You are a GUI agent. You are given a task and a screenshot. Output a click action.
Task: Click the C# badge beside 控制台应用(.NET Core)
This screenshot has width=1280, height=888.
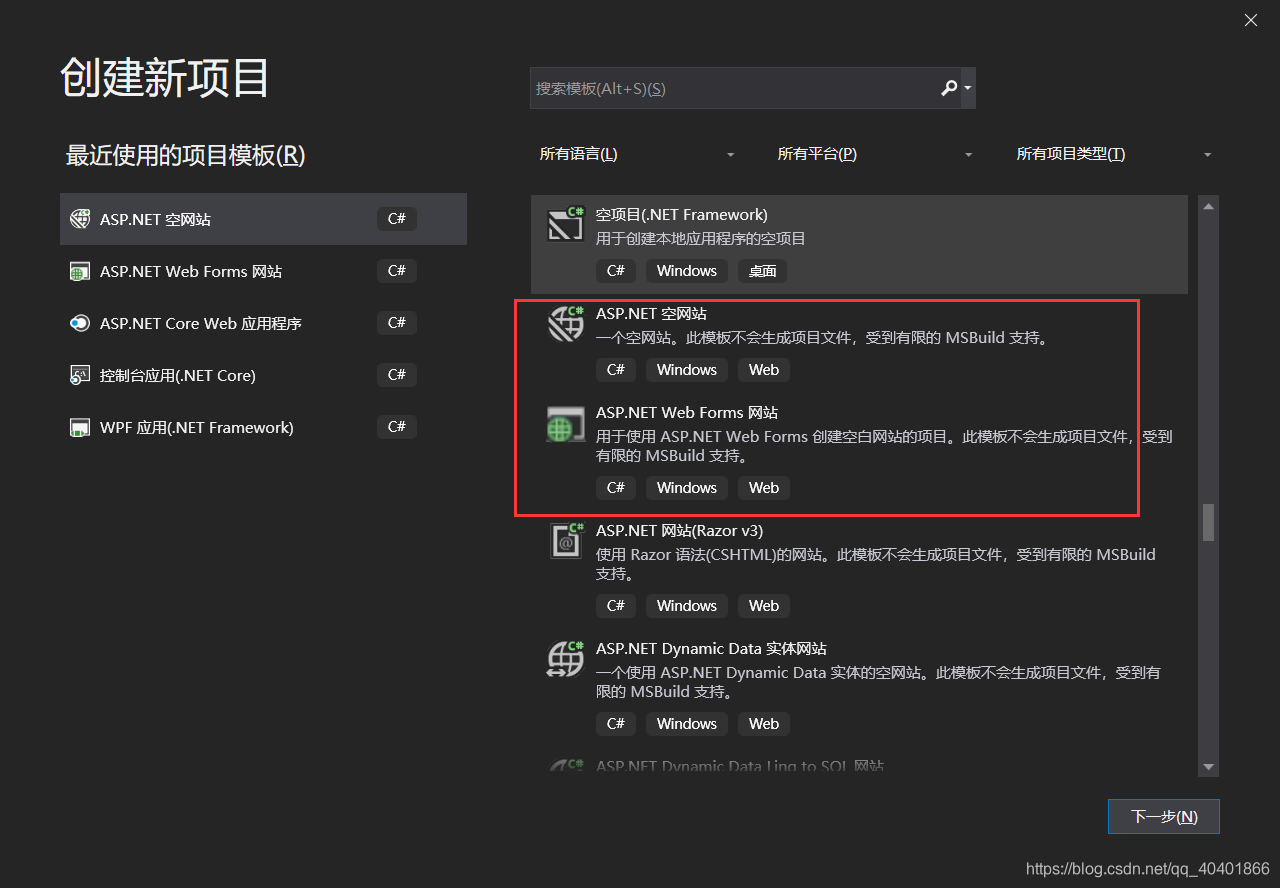(x=397, y=375)
